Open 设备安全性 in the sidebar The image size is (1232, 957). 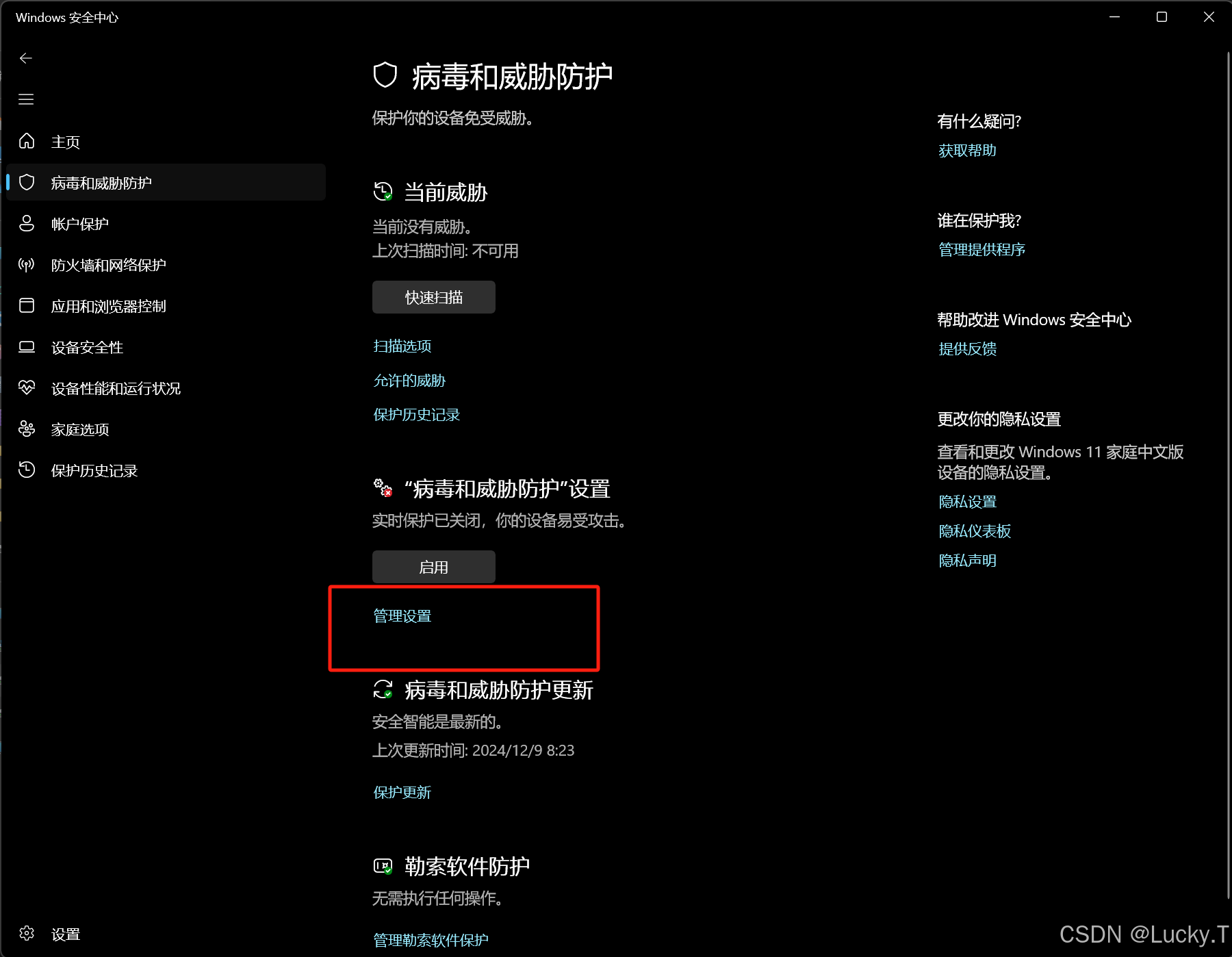[x=165, y=347]
